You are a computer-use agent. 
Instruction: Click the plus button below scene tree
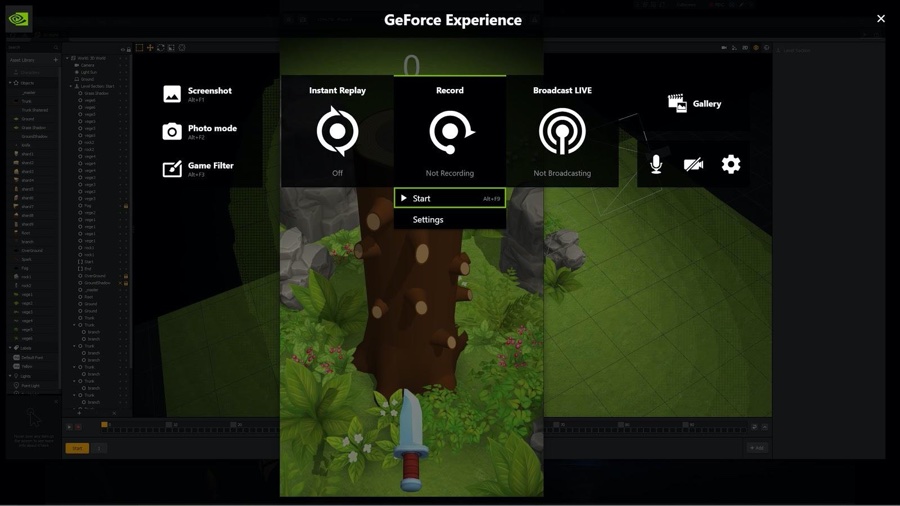tap(79, 413)
